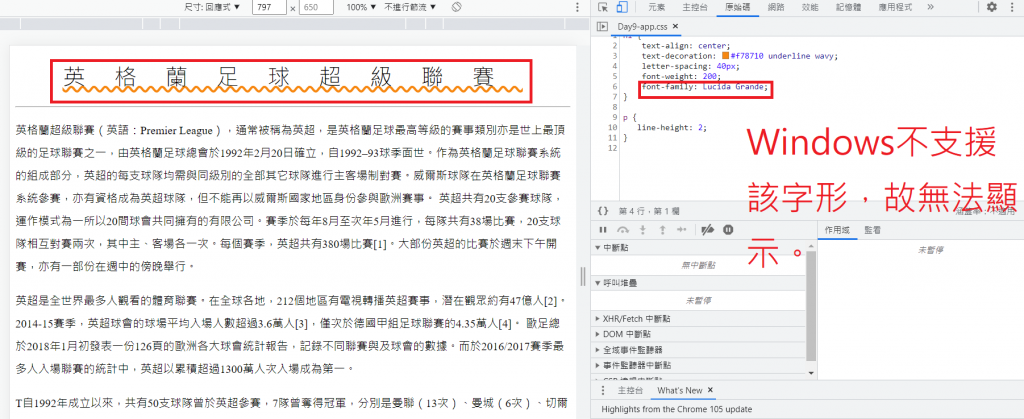Click the height input showing 650

click(317, 7)
